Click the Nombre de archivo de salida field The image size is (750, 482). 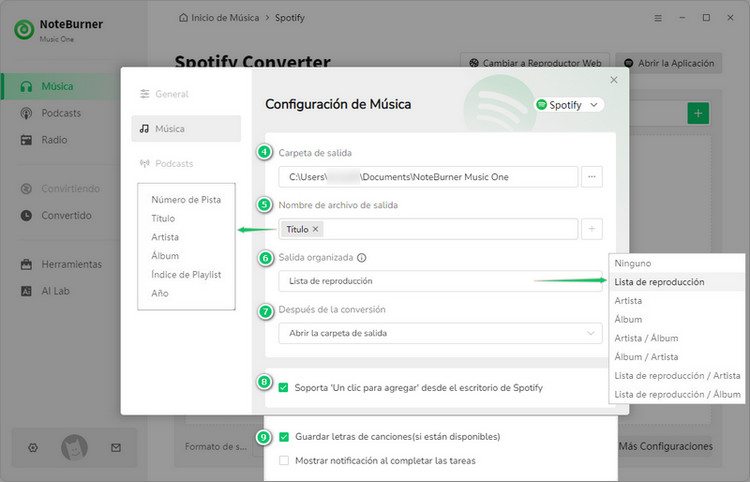point(428,229)
